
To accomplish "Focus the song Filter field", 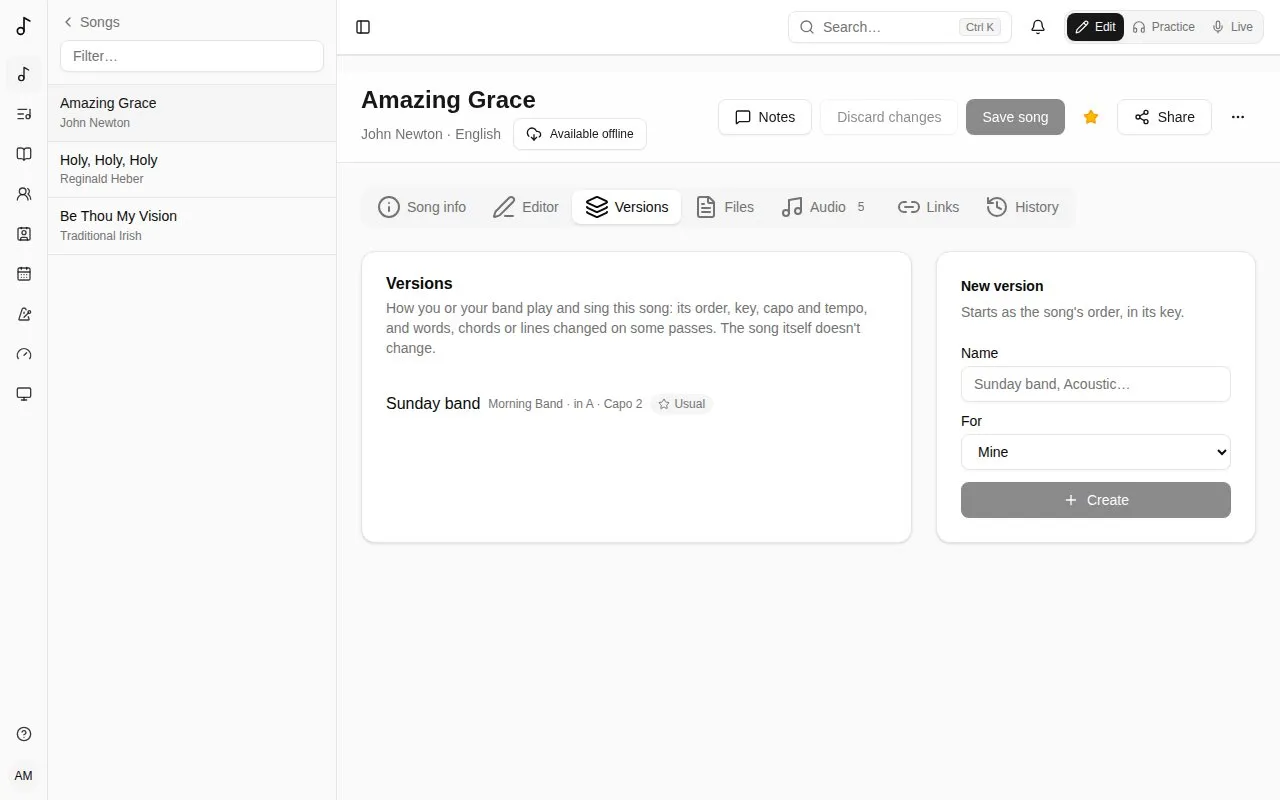I will [192, 56].
